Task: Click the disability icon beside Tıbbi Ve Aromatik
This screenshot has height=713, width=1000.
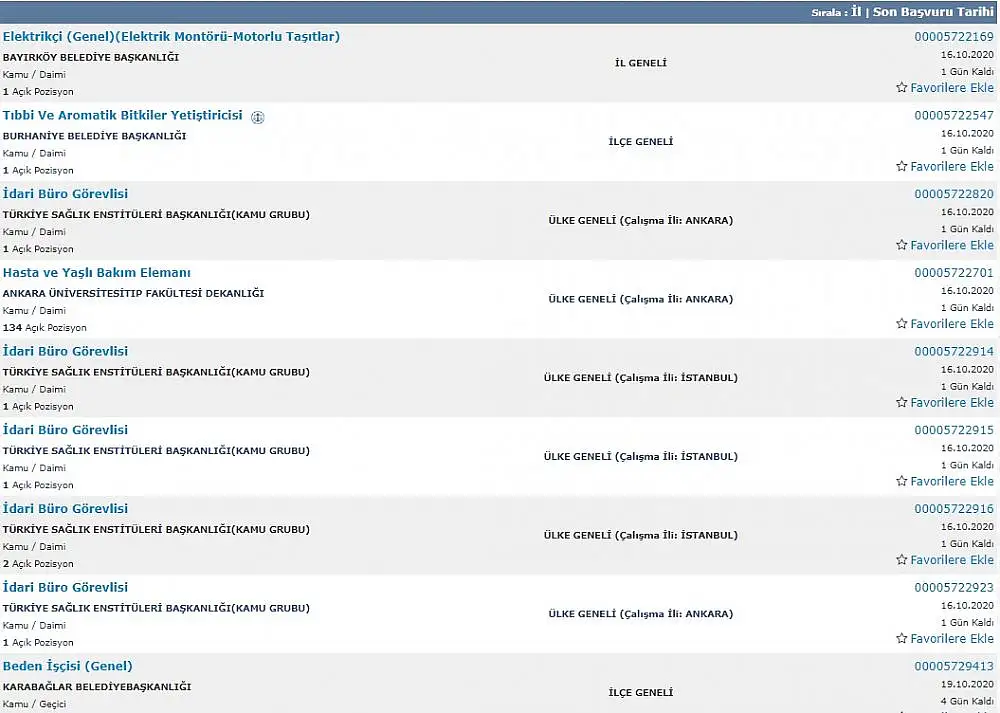Action: pyautogui.click(x=258, y=117)
